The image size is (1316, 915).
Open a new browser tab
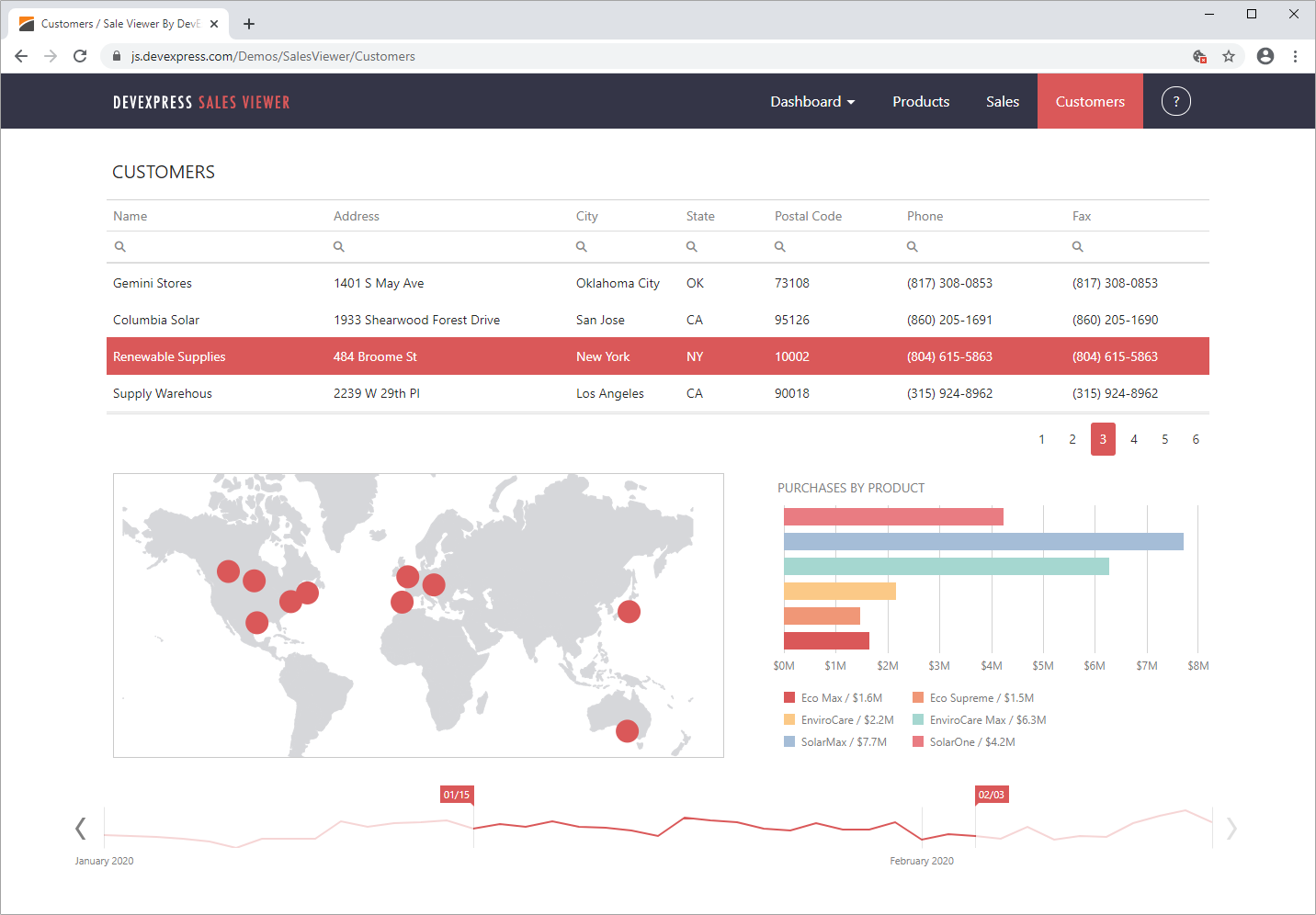point(249,24)
